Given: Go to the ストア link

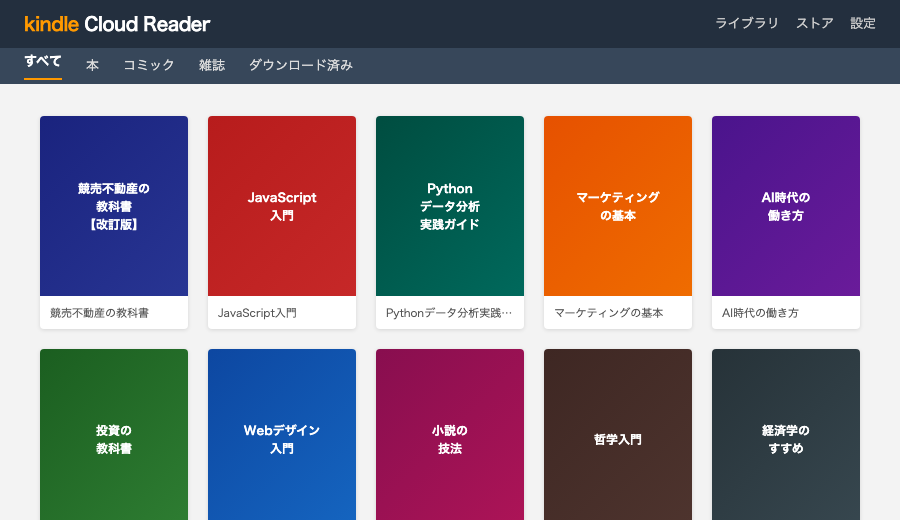Looking at the screenshot, I should 814,24.
